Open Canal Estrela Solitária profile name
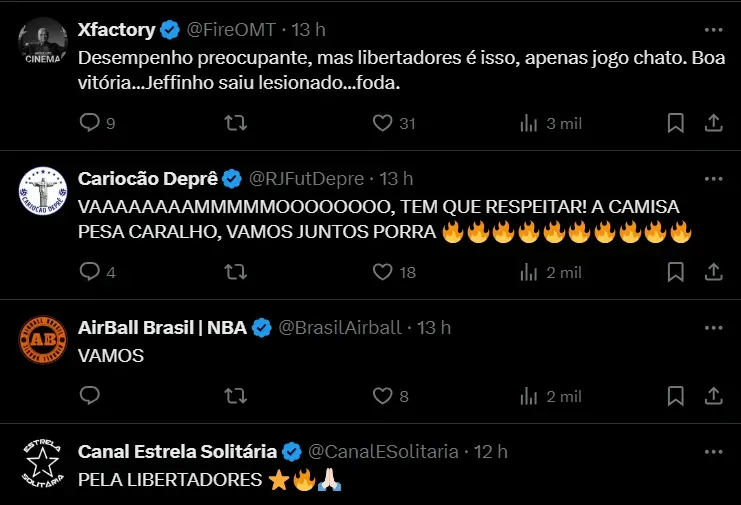 (178, 452)
